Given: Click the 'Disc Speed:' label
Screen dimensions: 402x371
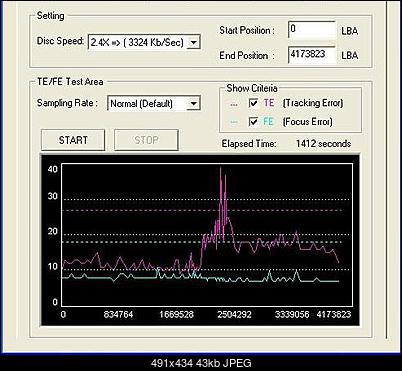Looking at the screenshot, I should tap(60, 41).
